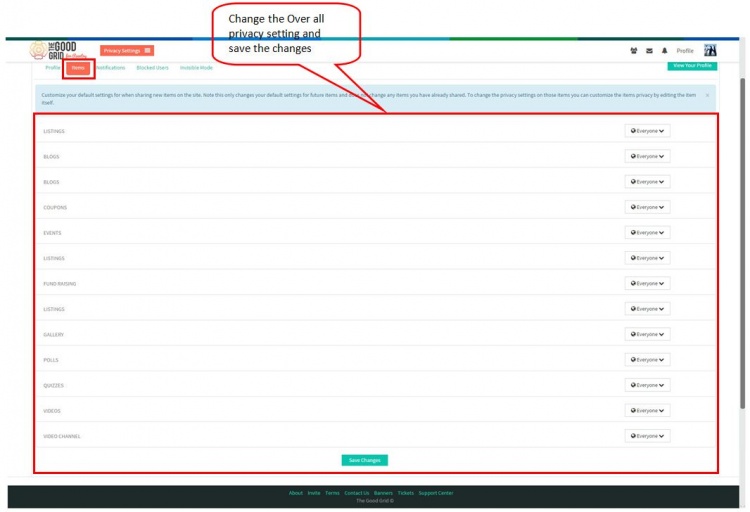Click the Save Changes button

point(364,460)
